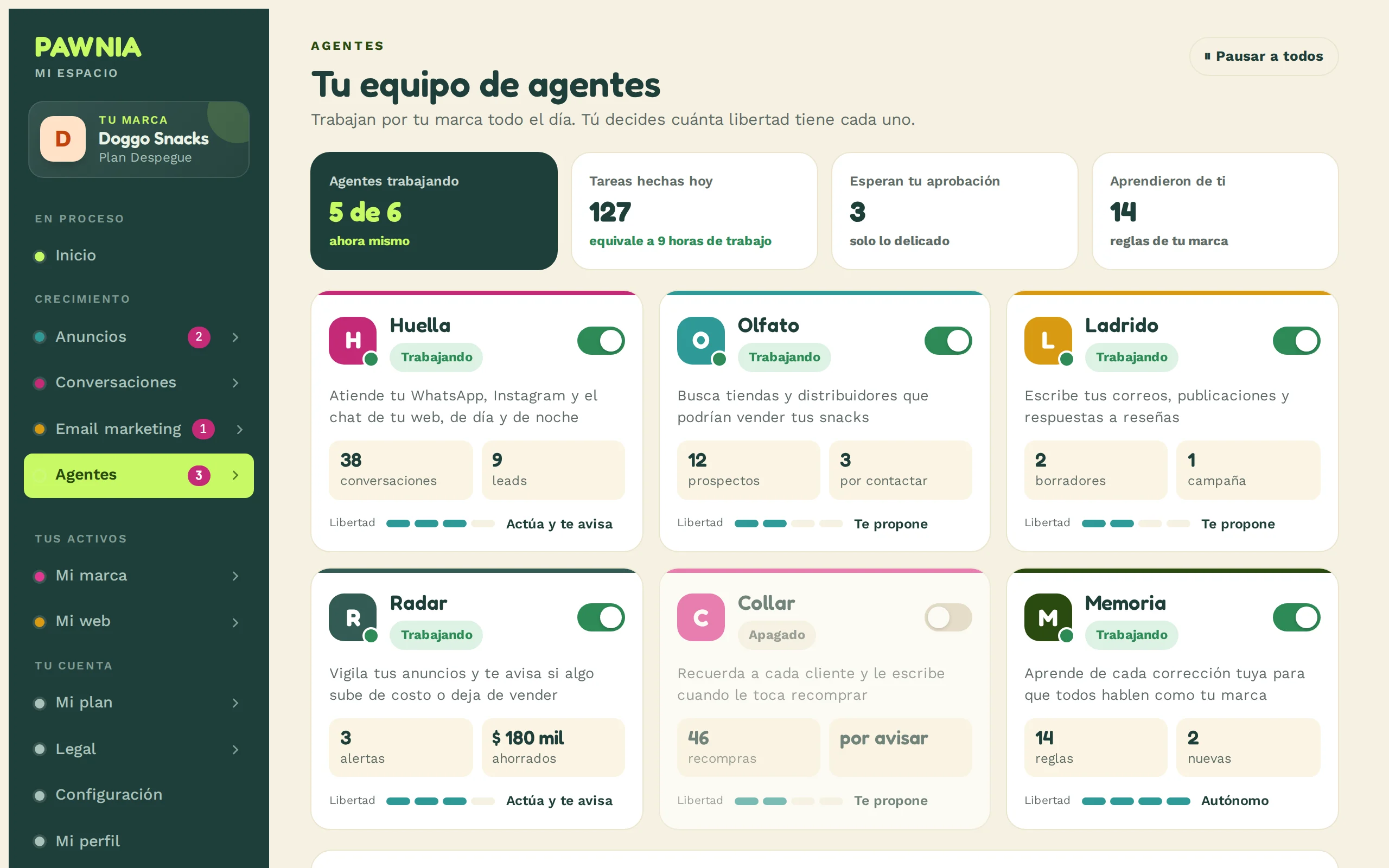1389x868 pixels.
Task: Toggle the Radar agent off
Action: (x=601, y=617)
